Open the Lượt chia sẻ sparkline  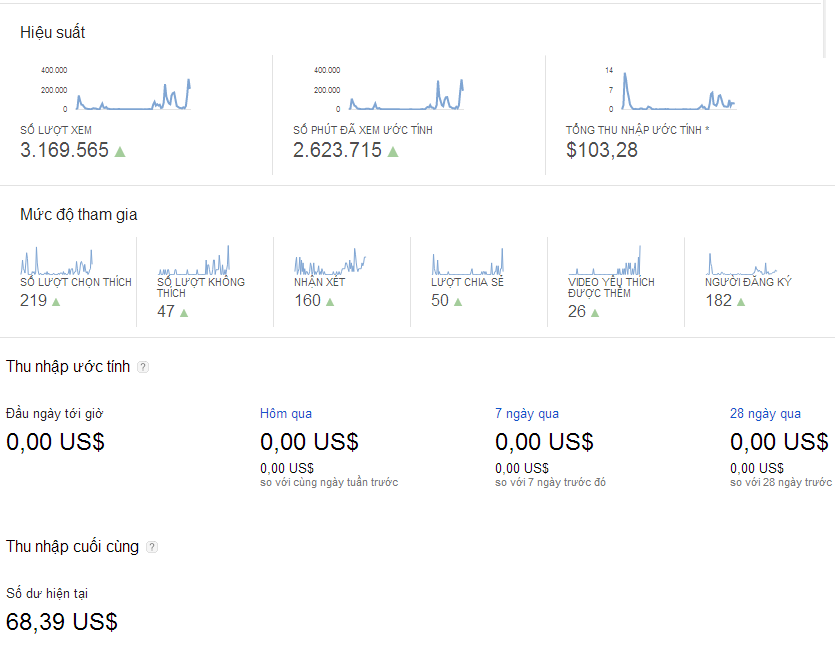[x=467, y=261]
